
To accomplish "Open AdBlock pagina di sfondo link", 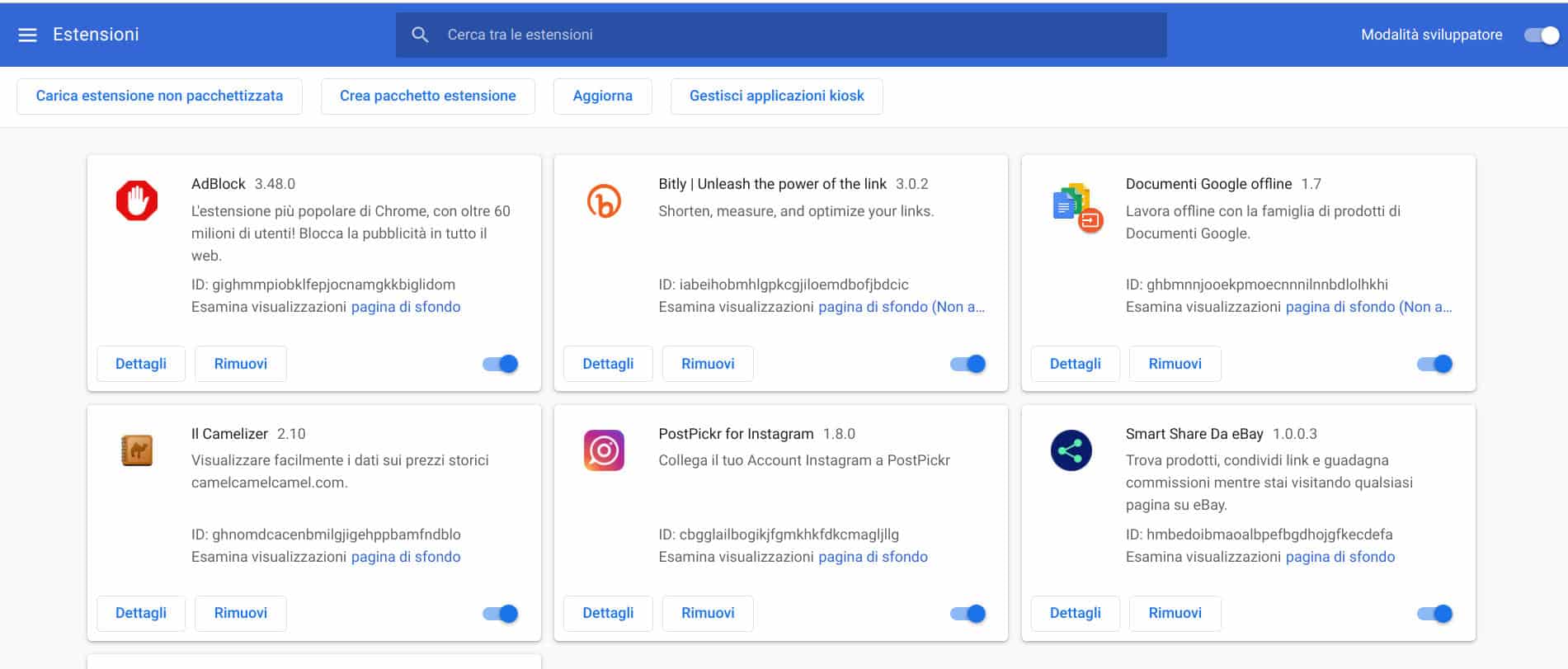I will [406, 307].
